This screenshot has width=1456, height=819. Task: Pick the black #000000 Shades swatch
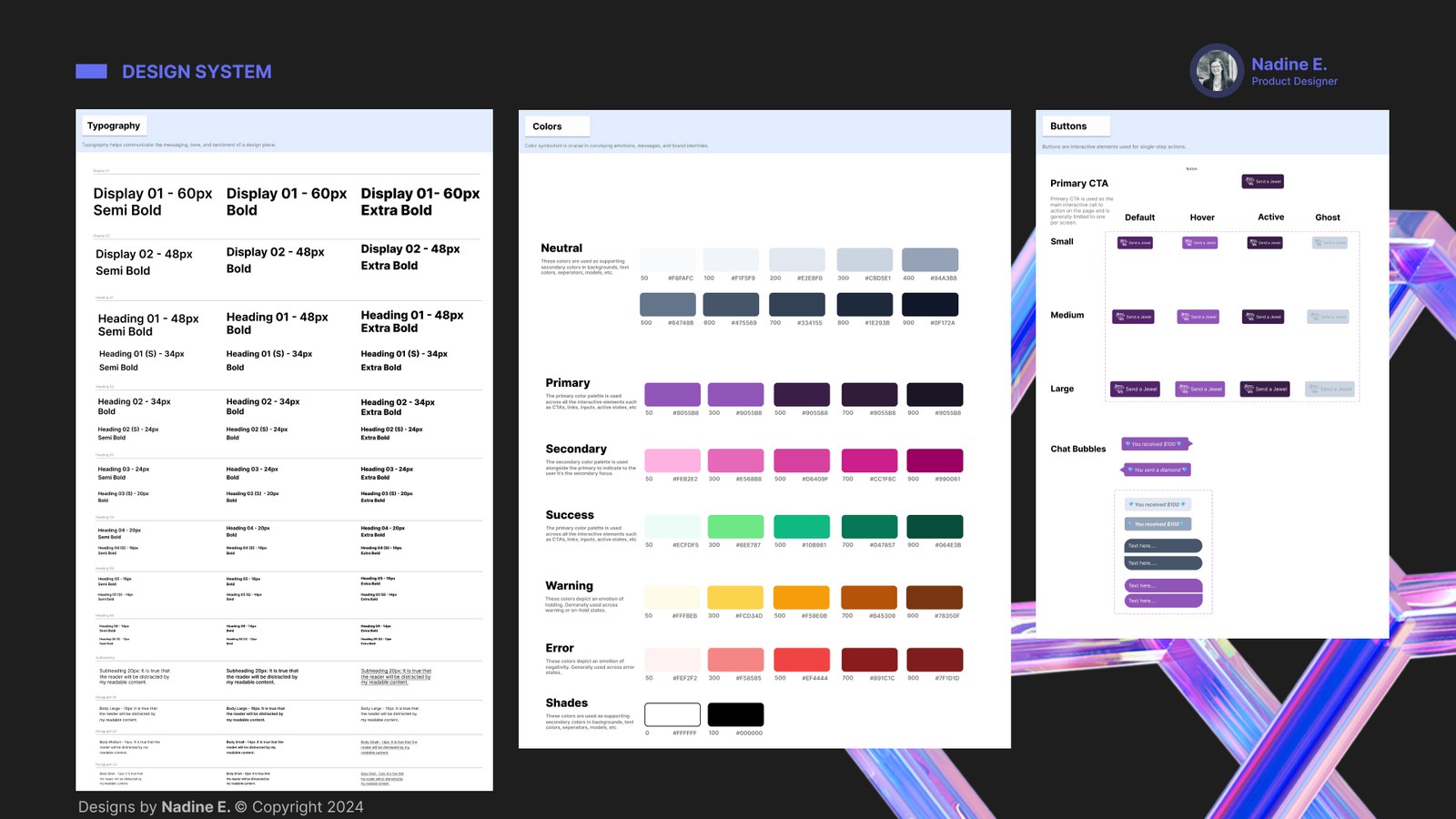click(736, 714)
